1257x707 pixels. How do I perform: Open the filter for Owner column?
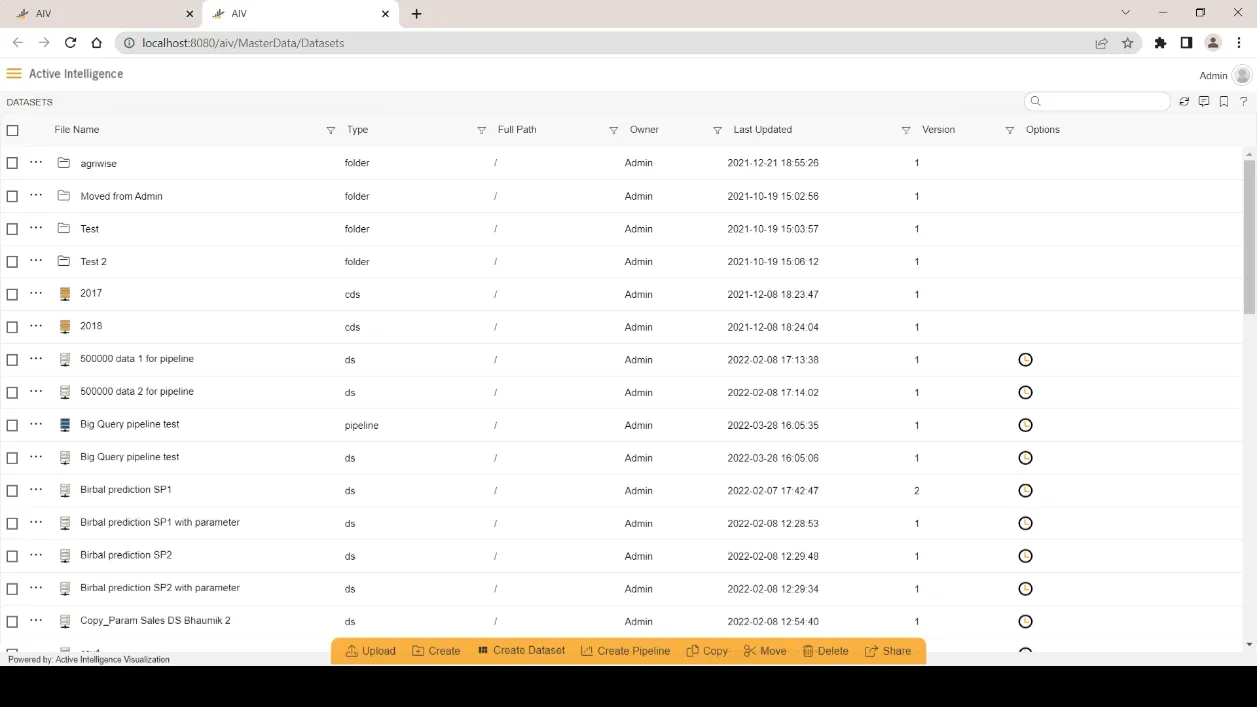717,131
